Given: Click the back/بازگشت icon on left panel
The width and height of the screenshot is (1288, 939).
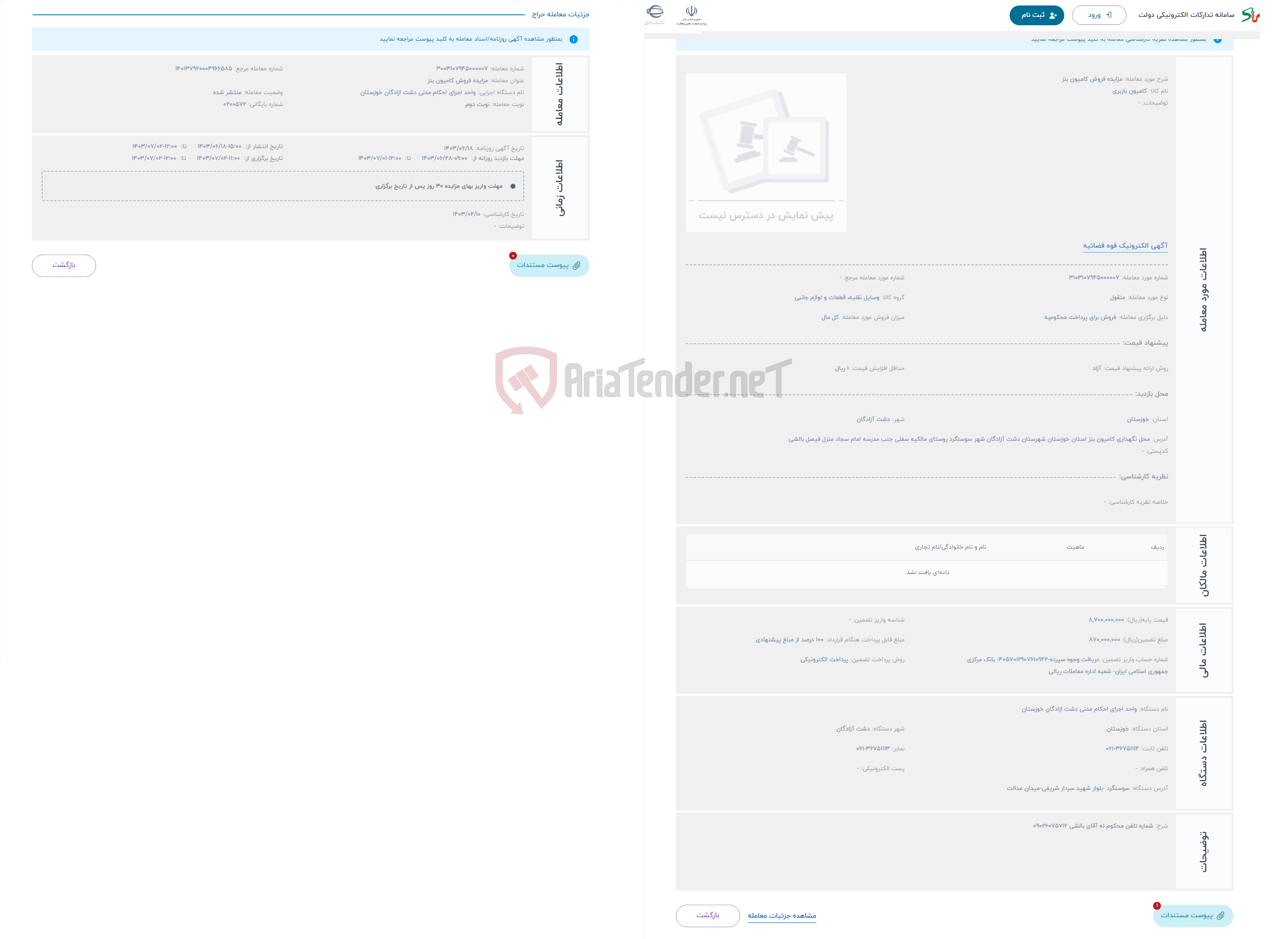Looking at the screenshot, I should point(64,264).
